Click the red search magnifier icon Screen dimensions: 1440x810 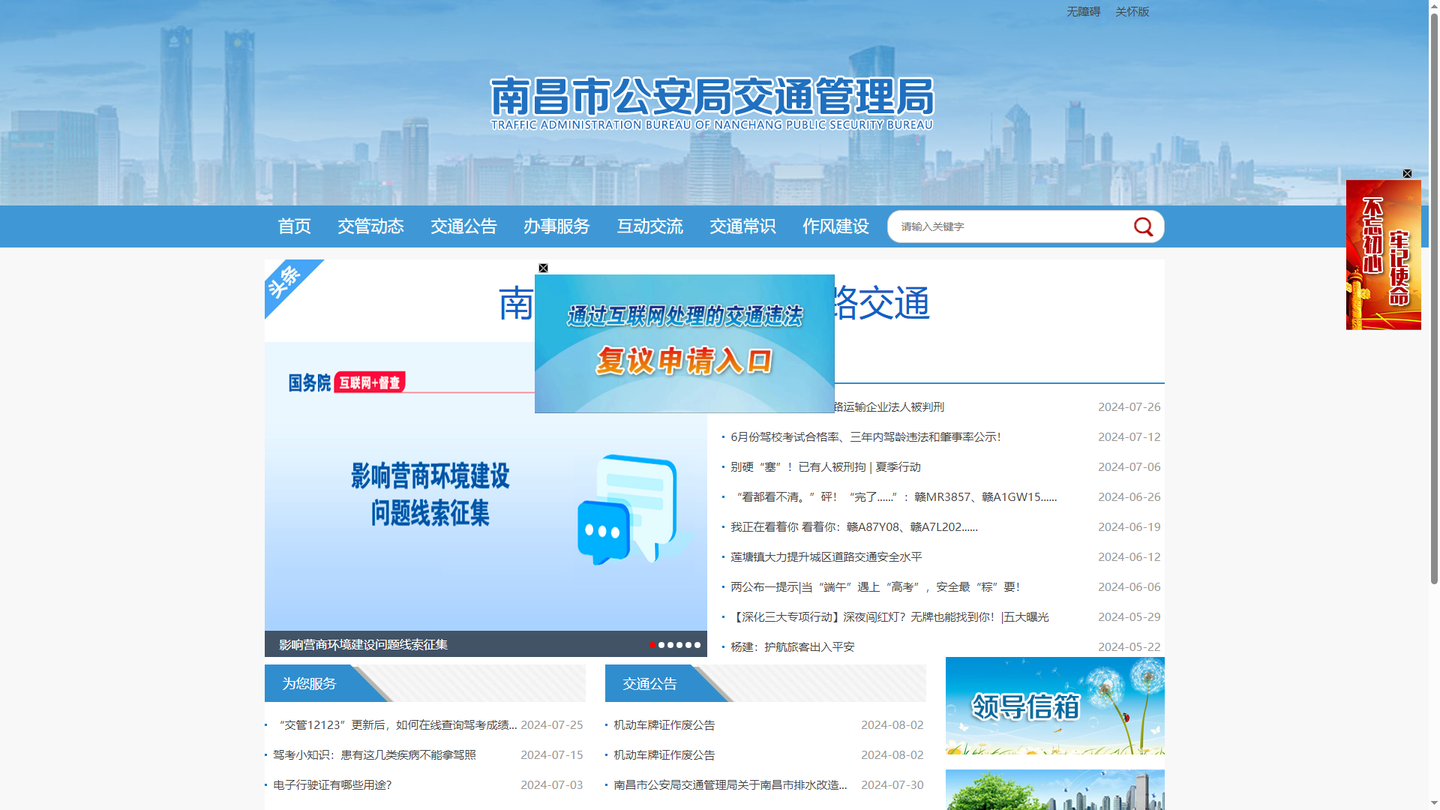1143,227
